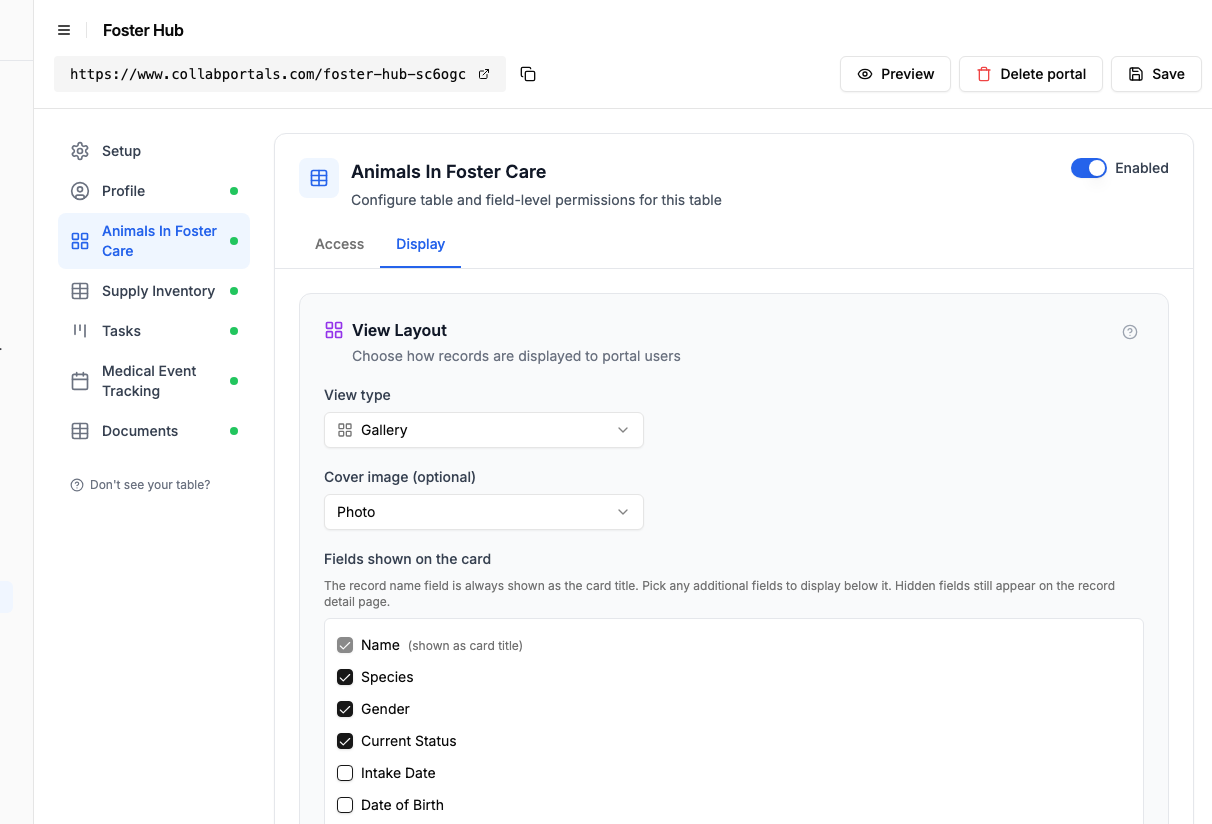Image resolution: width=1212 pixels, height=824 pixels.
Task: Open the Tasks sidebar item
Action: (x=154, y=331)
